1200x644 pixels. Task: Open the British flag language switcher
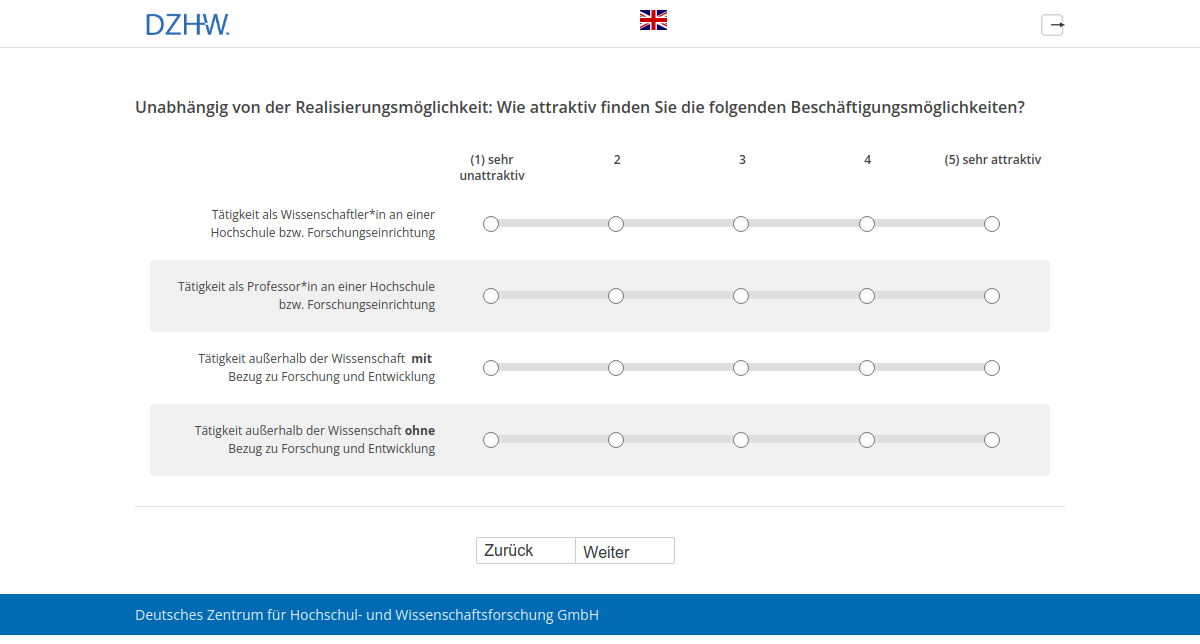[652, 18]
